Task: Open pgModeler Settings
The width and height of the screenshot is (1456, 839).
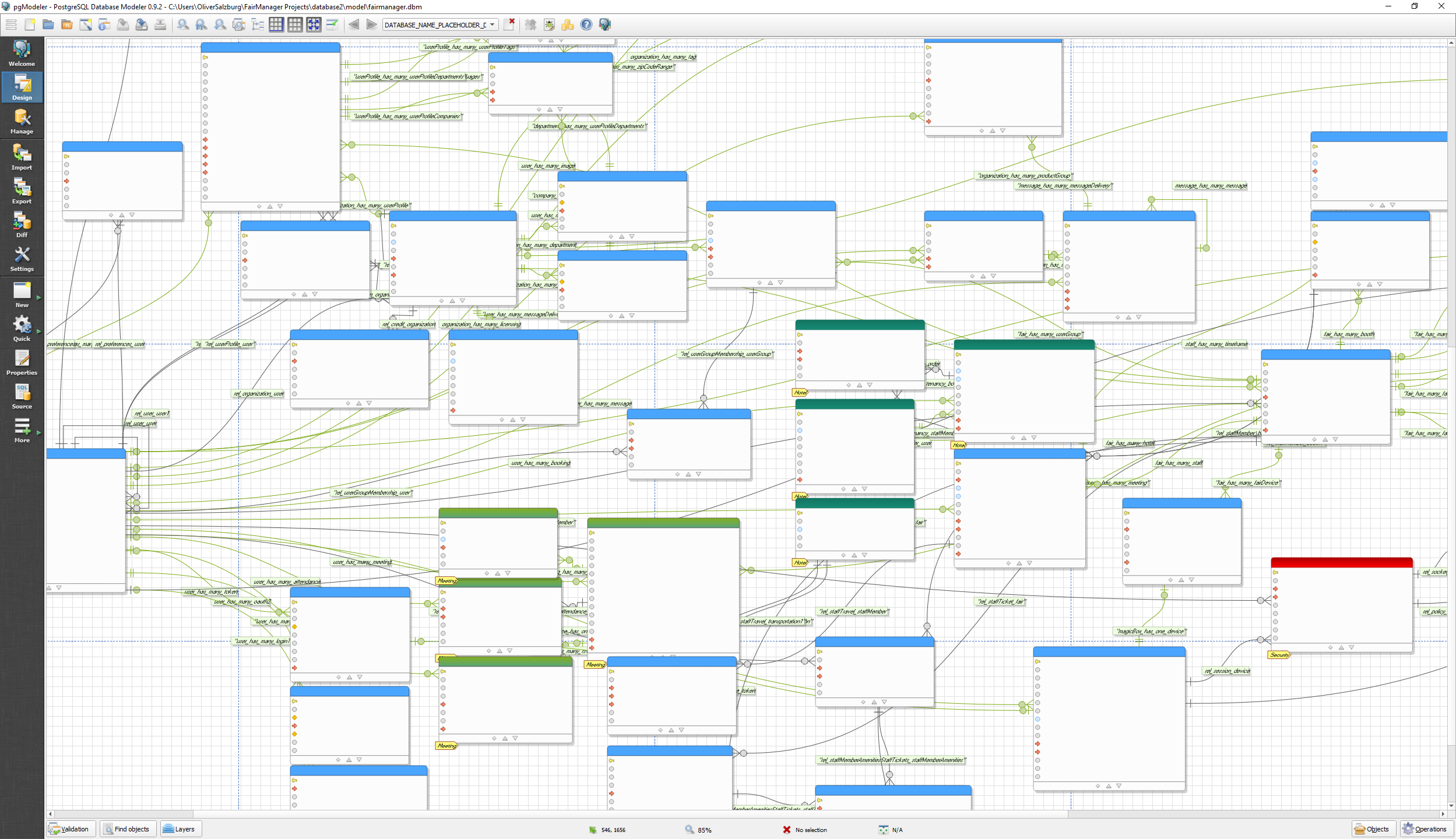Action: 22,258
